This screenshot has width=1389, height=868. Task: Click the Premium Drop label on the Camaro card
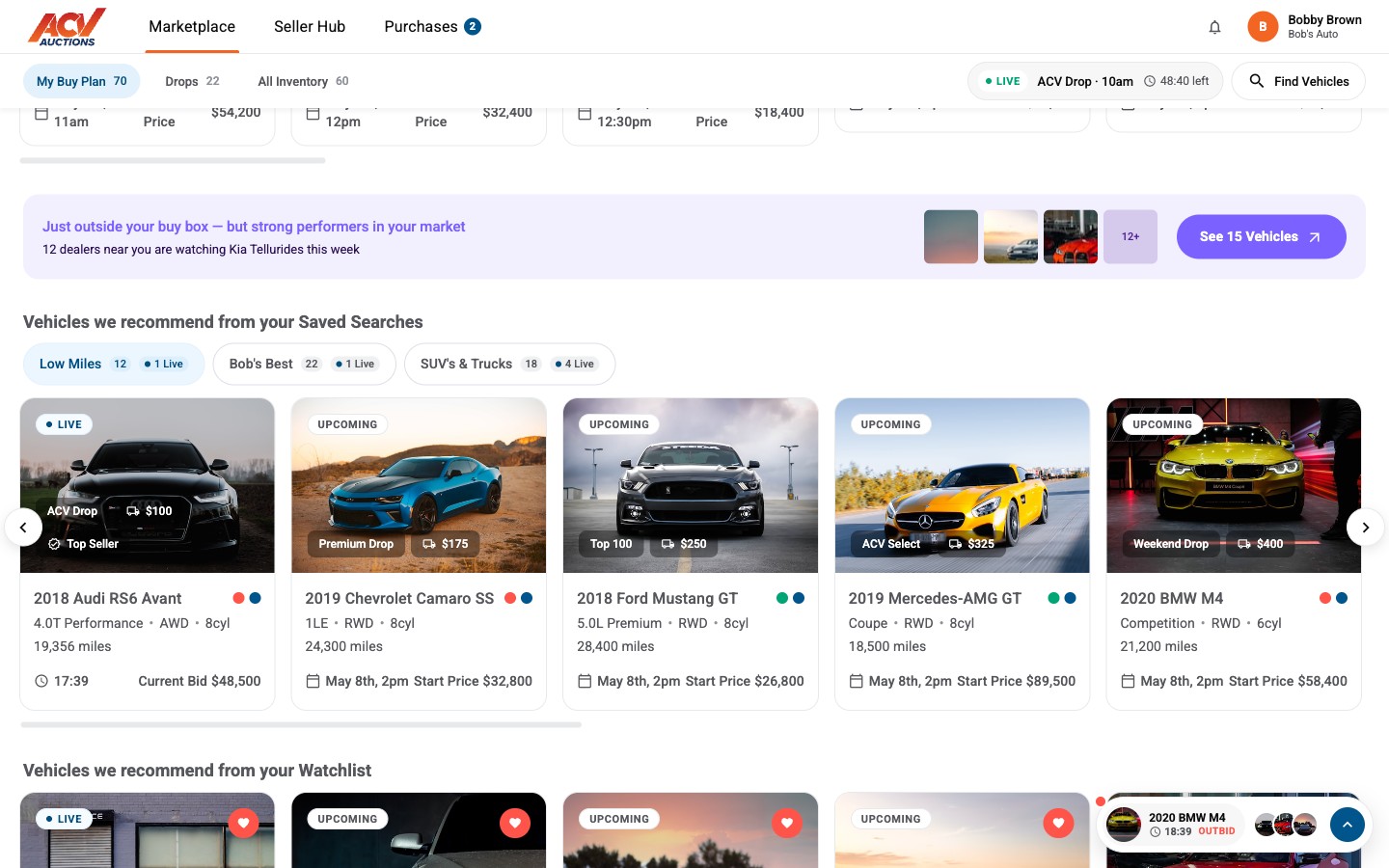point(356,544)
